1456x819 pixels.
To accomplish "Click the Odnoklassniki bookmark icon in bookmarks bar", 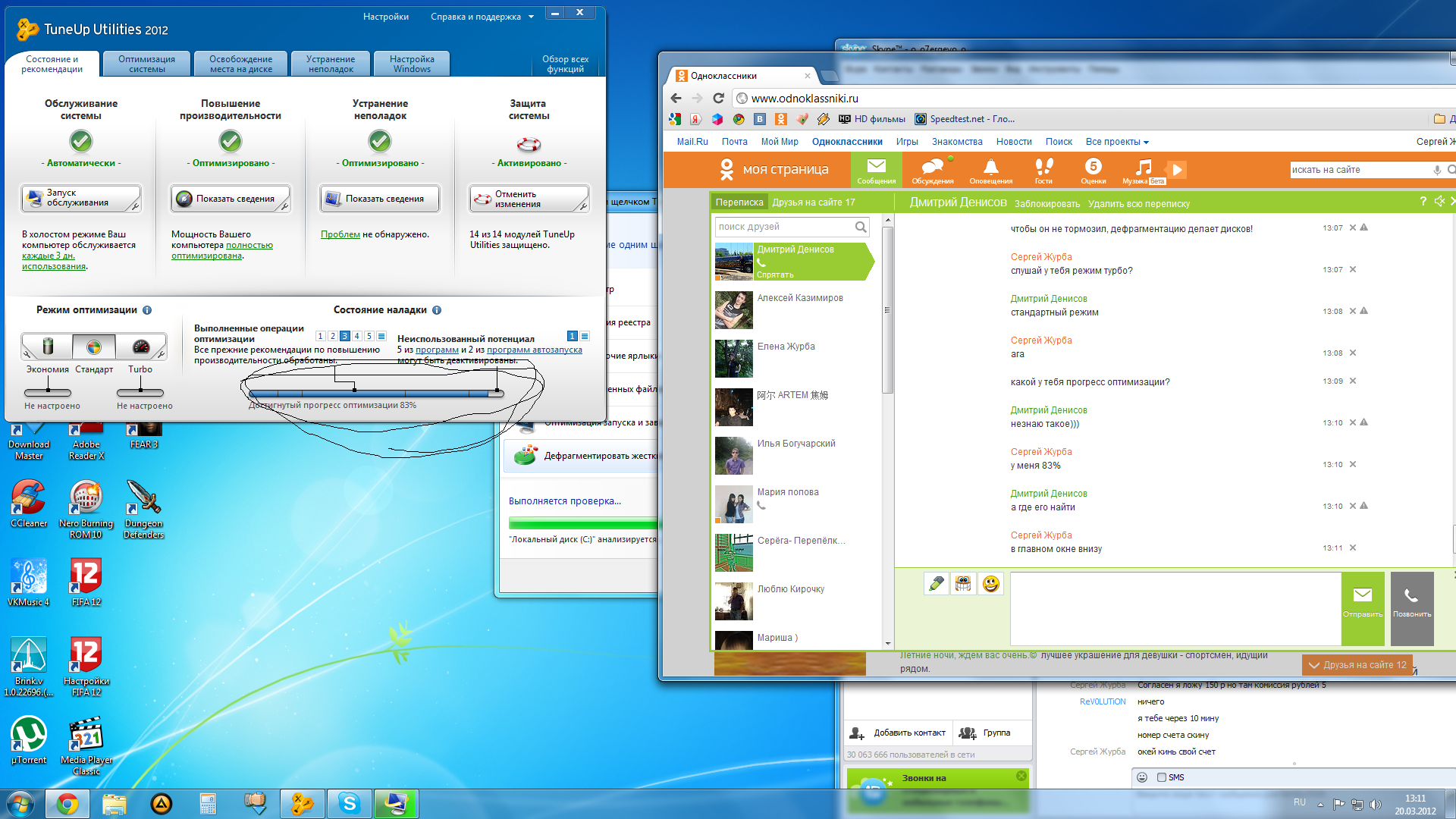I will [781, 119].
